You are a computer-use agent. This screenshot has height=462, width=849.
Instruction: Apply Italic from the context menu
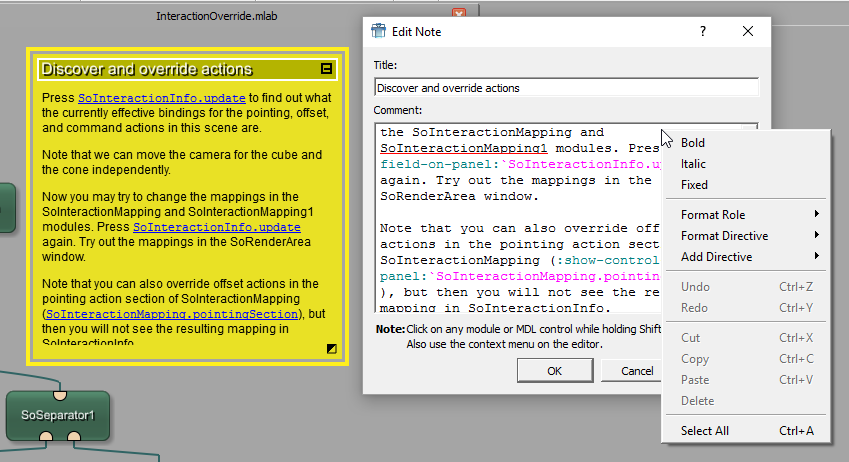[693, 164]
